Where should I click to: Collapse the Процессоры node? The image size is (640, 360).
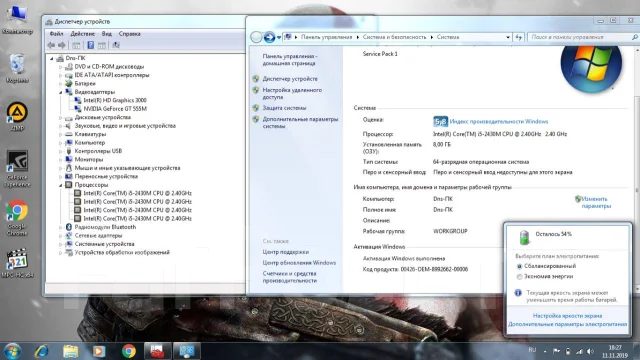(x=60, y=185)
